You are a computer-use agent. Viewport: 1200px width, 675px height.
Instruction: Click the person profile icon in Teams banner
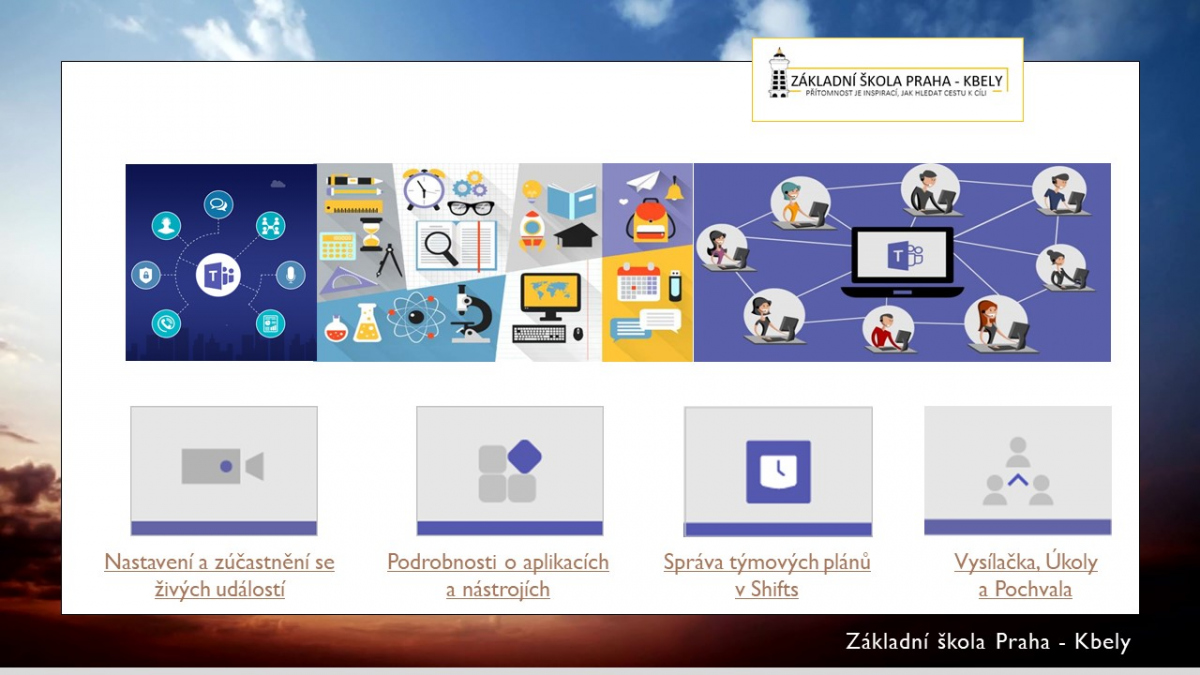166,226
